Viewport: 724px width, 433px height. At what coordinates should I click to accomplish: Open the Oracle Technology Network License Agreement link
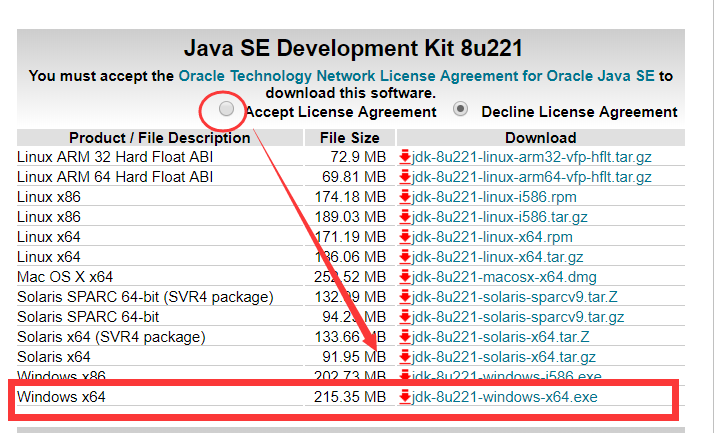tap(416, 76)
